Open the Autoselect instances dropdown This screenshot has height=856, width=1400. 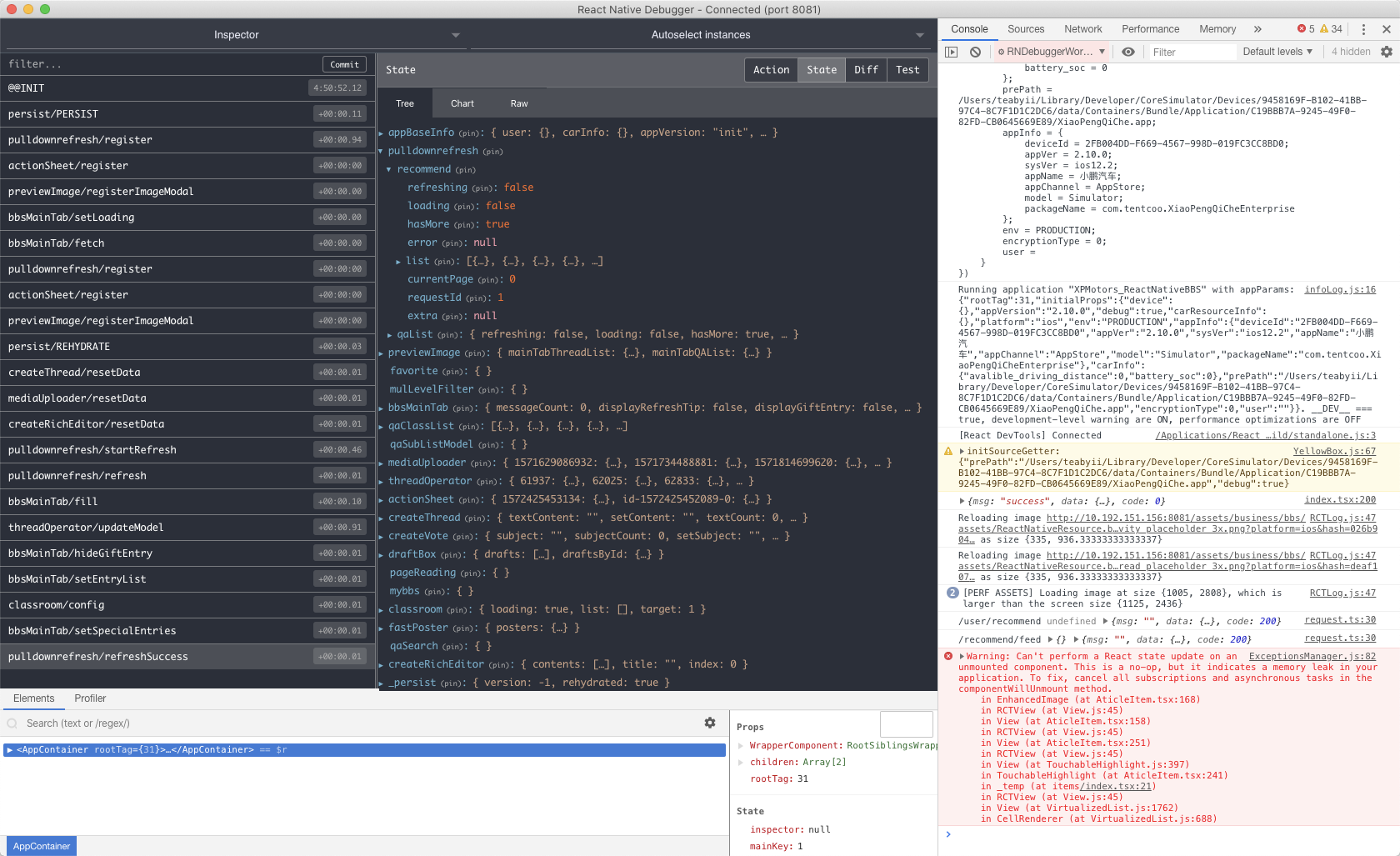point(701,35)
